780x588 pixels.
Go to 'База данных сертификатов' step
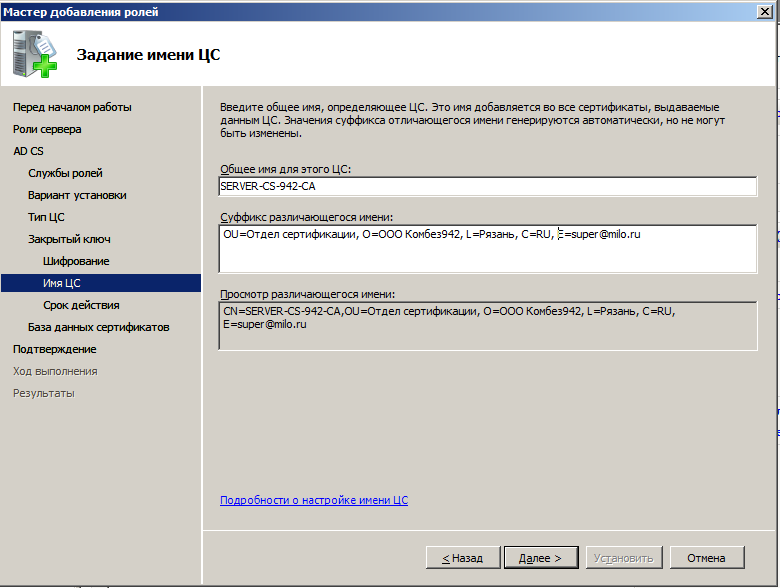pyautogui.click(x=98, y=327)
